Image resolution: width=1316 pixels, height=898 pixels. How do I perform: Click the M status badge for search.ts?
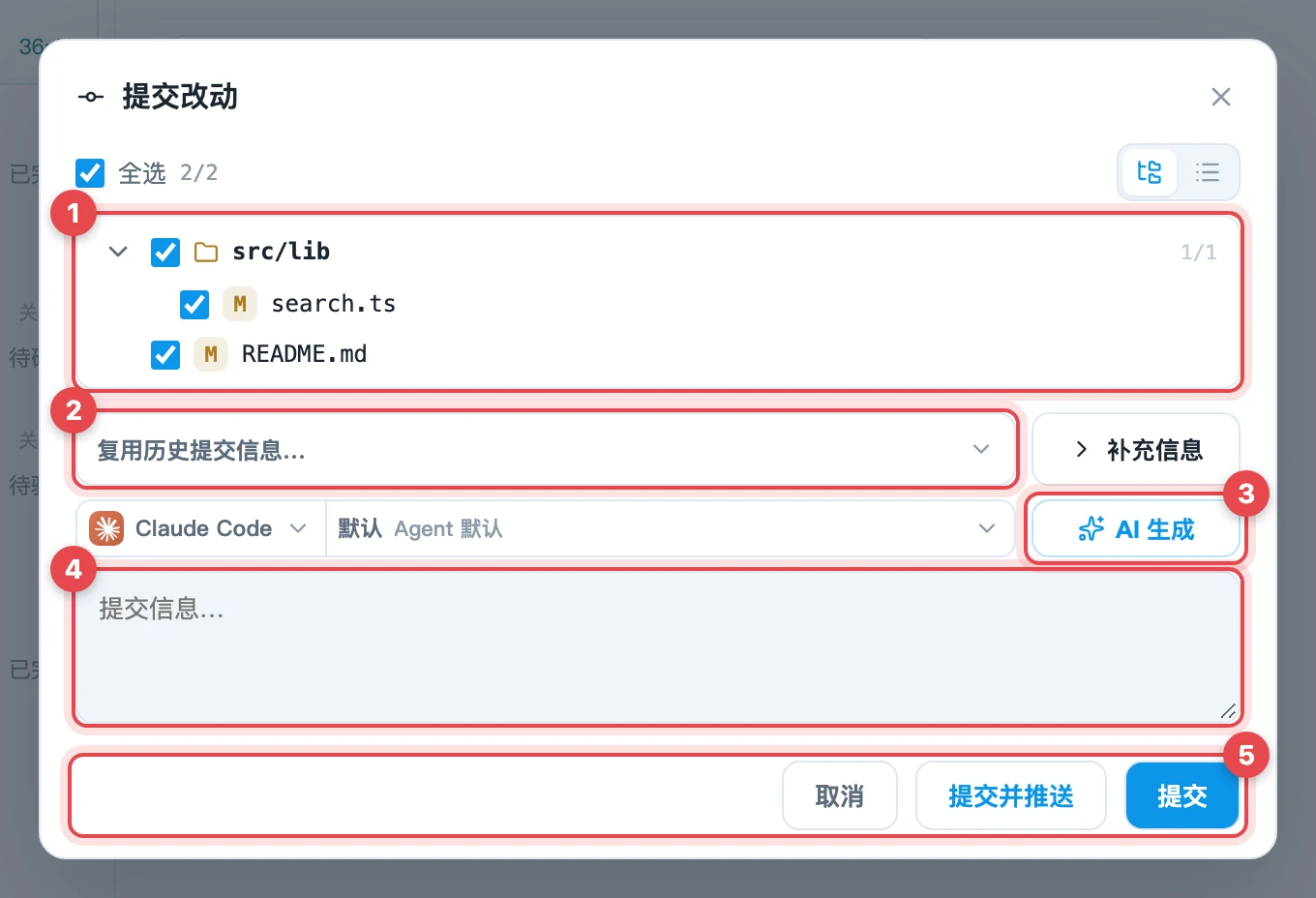coord(240,304)
